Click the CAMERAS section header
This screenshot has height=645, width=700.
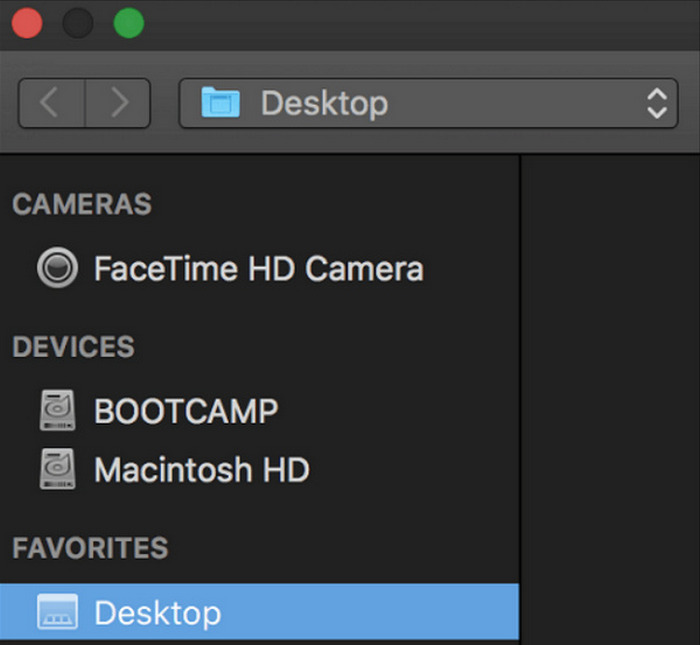82,204
